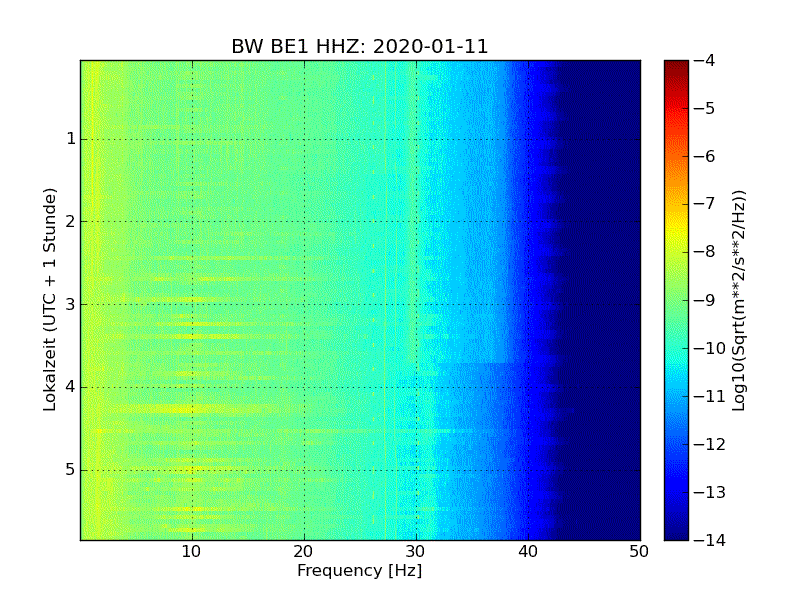Click colorbar tick label −6
Viewport: 800px width, 600px height.
tap(705, 157)
